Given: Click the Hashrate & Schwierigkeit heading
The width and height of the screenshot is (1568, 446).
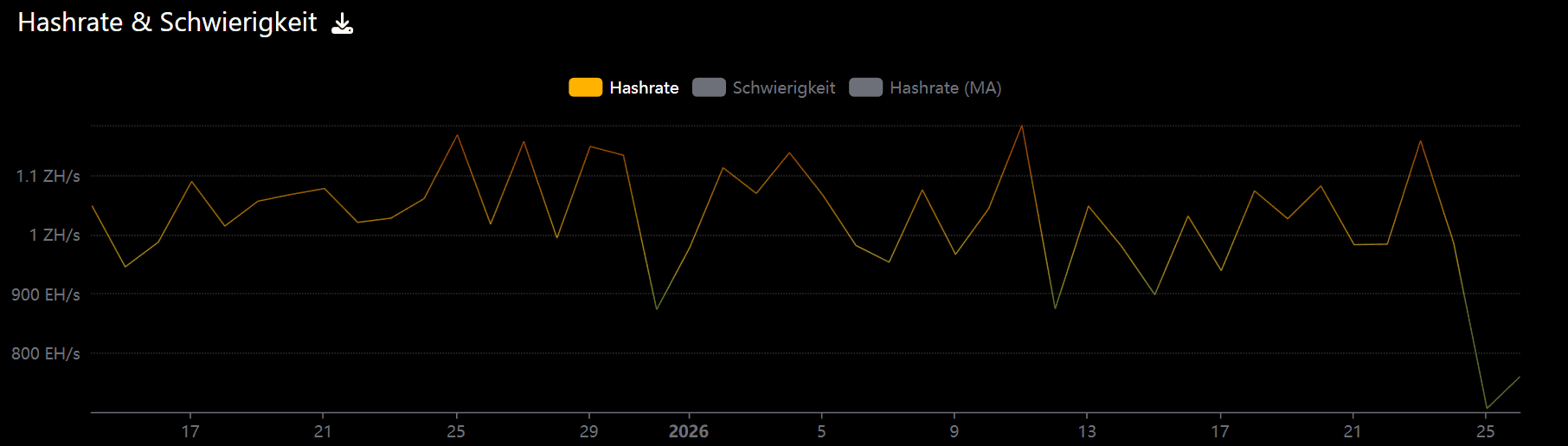Looking at the screenshot, I should coord(167,23).
